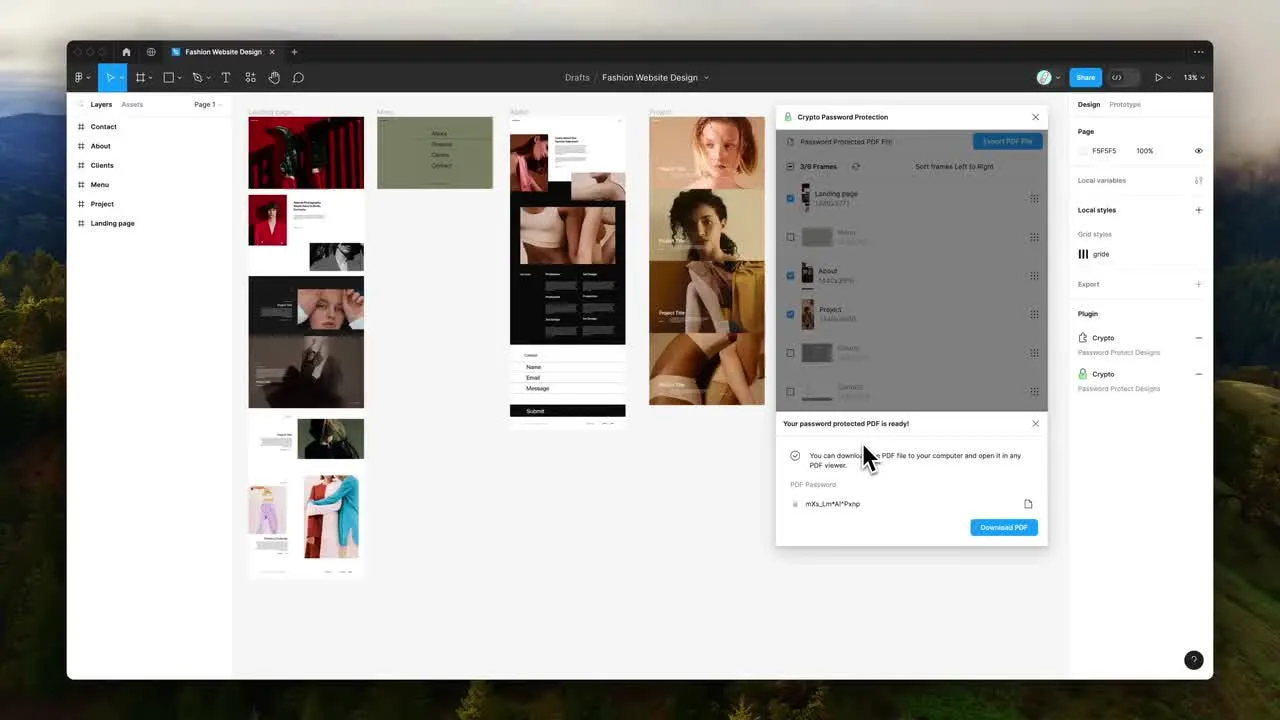Open local variables settings icon

click(1198, 181)
